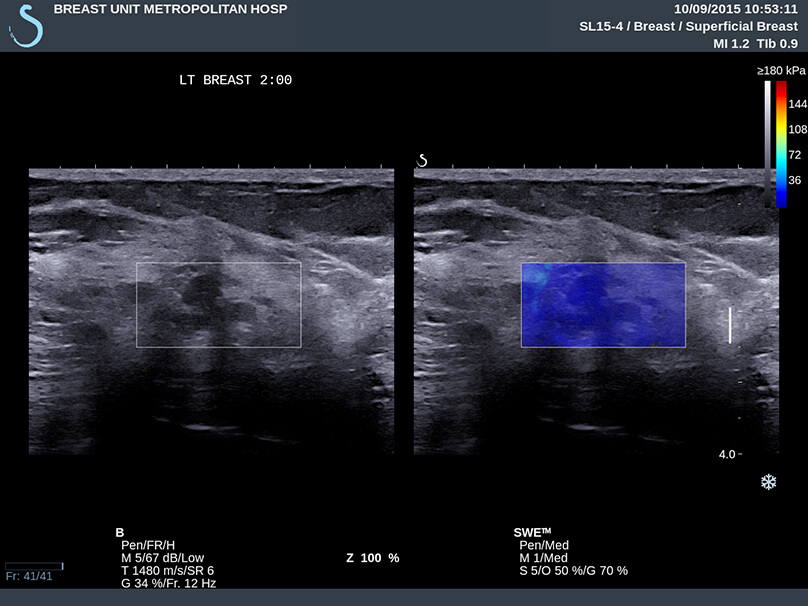Select the LT BREAST 2:00 annotation
This screenshot has width=808, height=606.
(x=234, y=80)
